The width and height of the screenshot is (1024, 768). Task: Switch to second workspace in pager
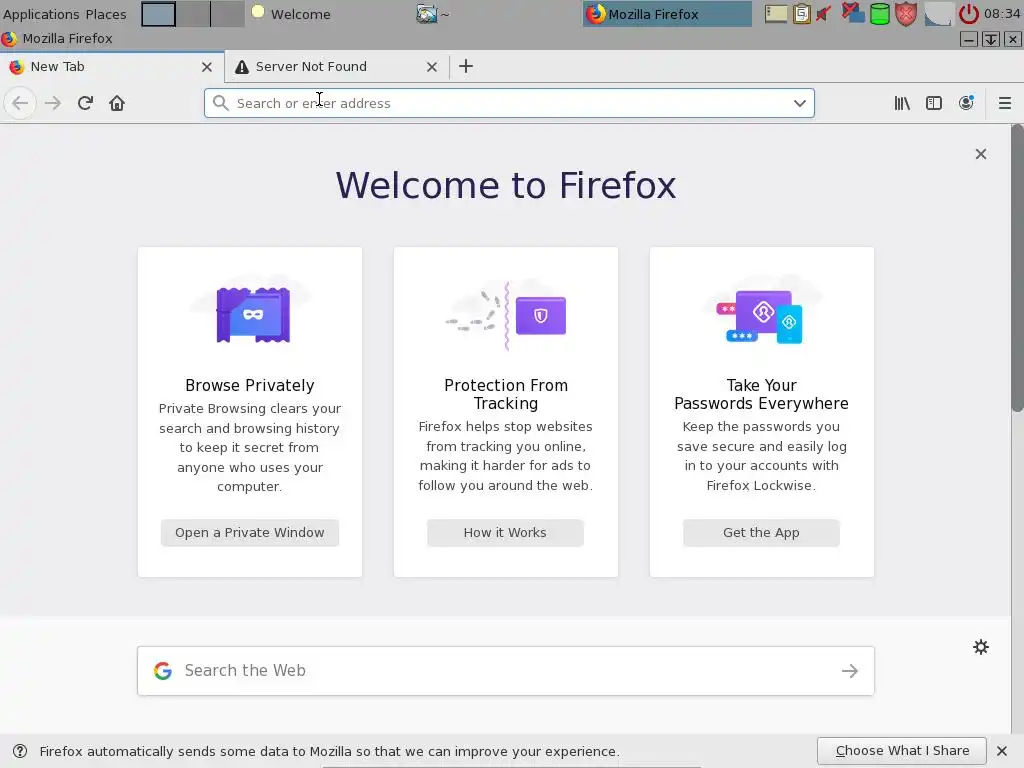tap(193, 14)
